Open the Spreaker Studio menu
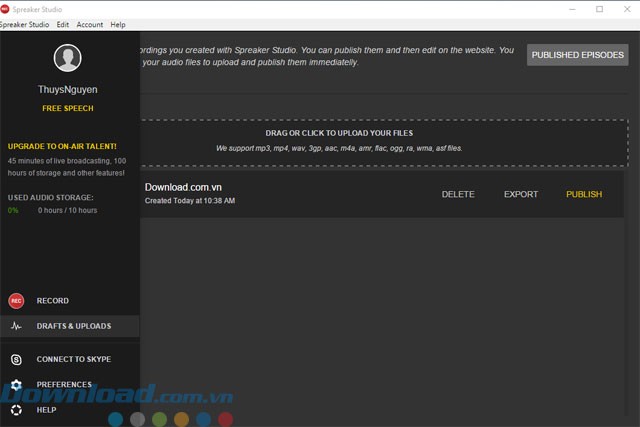 click(23, 24)
